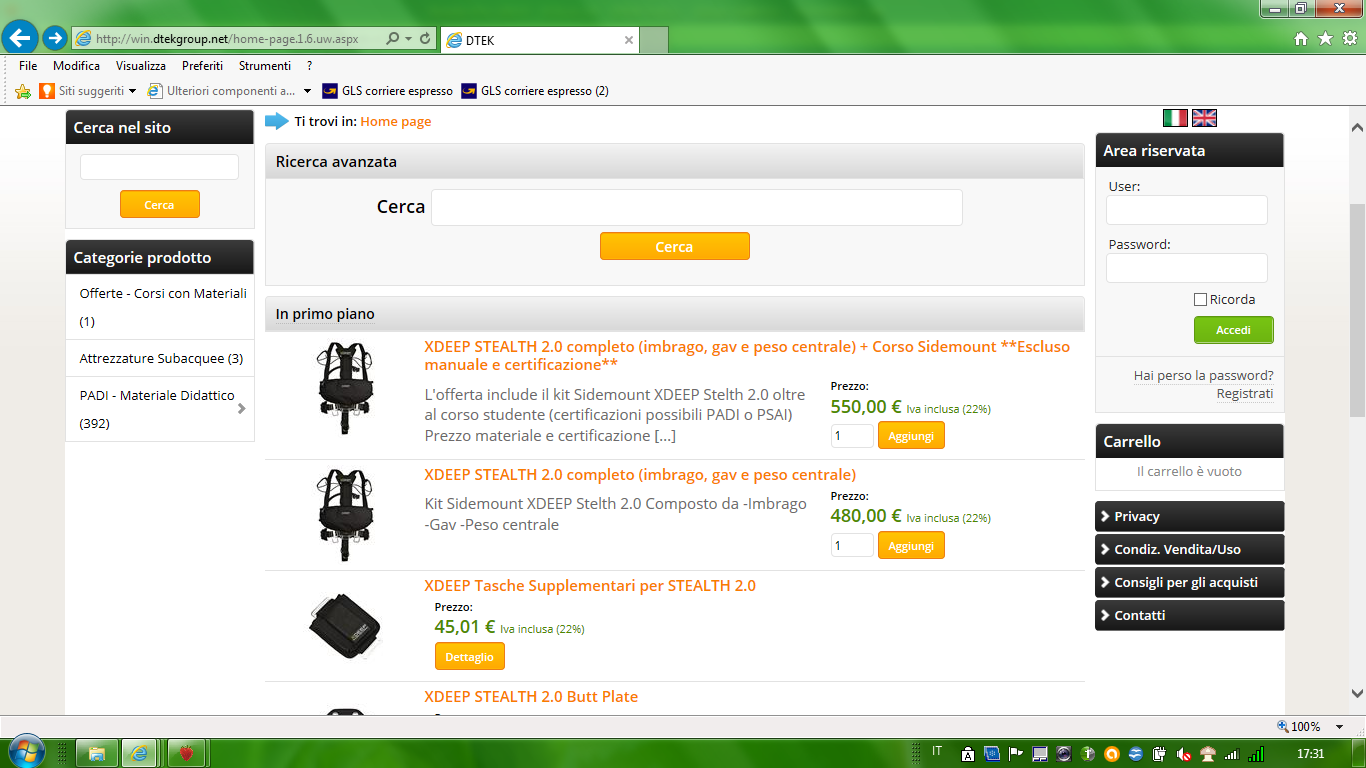Open the Preferiti menu

pyautogui.click(x=202, y=66)
